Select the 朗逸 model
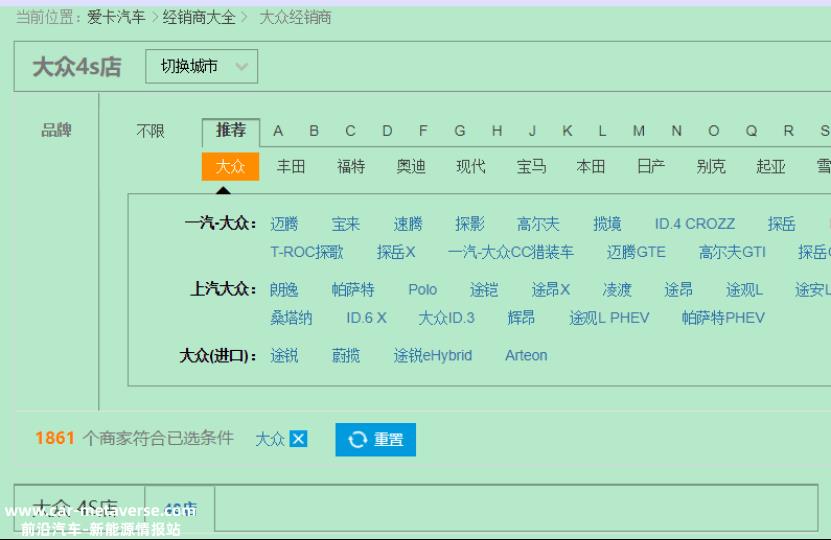Image resolution: width=831 pixels, height=540 pixels. (284, 289)
